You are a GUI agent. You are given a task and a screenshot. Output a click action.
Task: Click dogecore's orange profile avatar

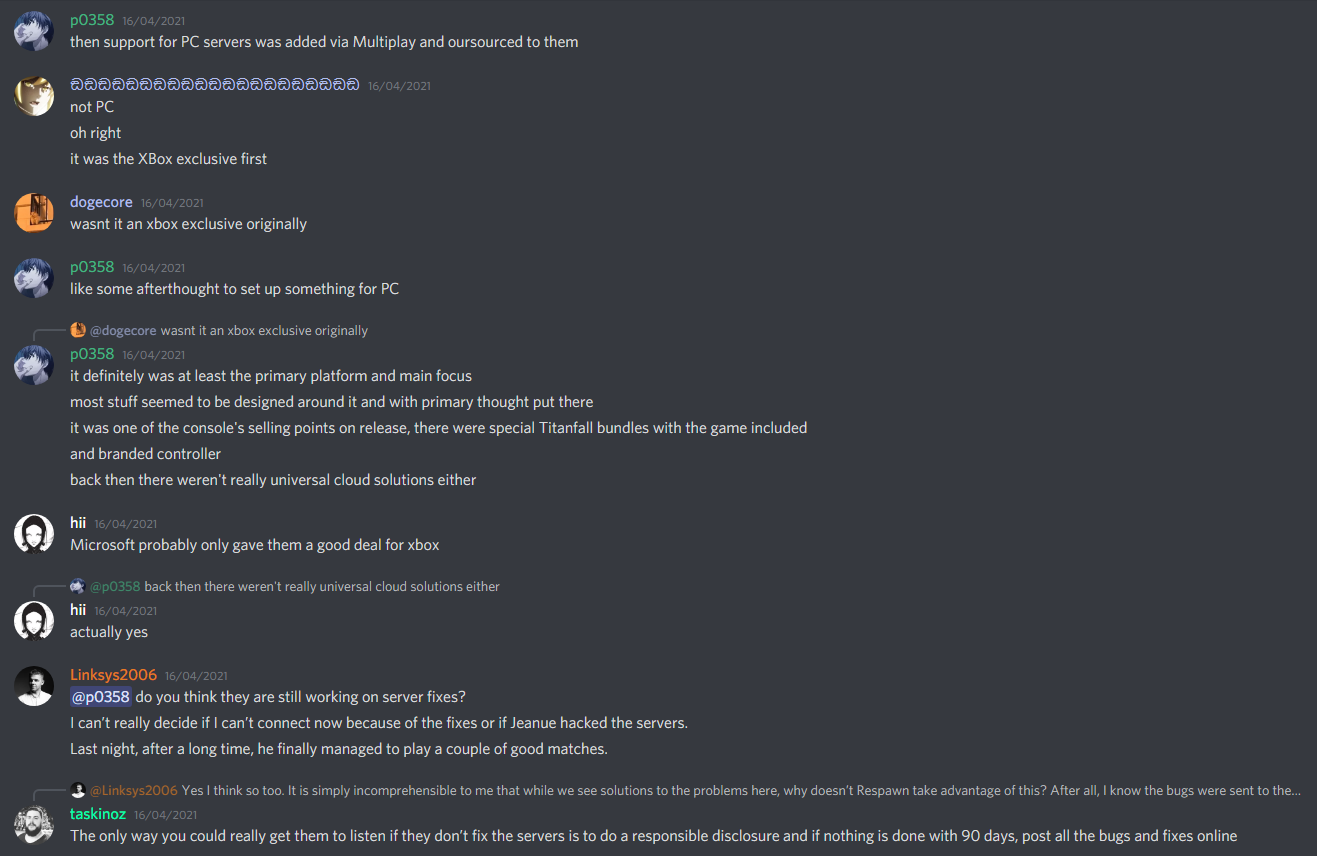coord(34,212)
